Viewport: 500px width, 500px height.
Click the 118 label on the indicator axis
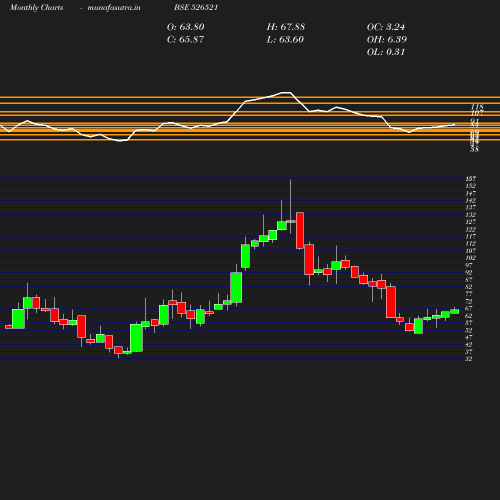[x=477, y=107]
